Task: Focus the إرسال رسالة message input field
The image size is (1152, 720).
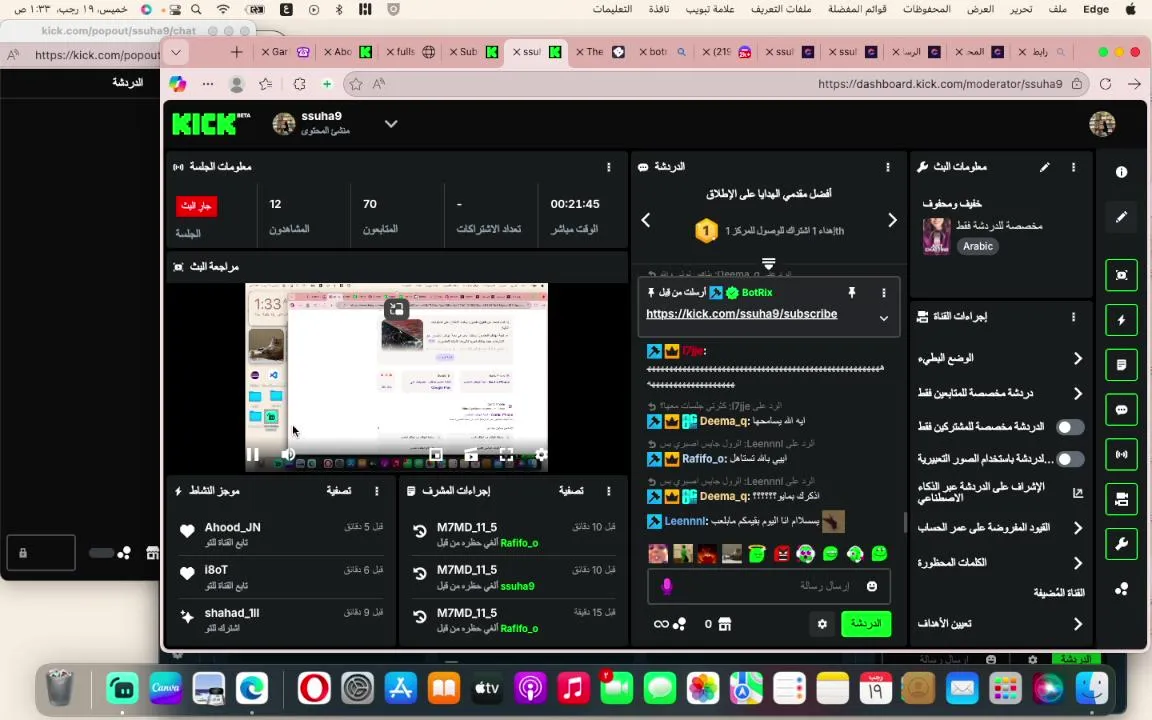Action: tap(768, 586)
